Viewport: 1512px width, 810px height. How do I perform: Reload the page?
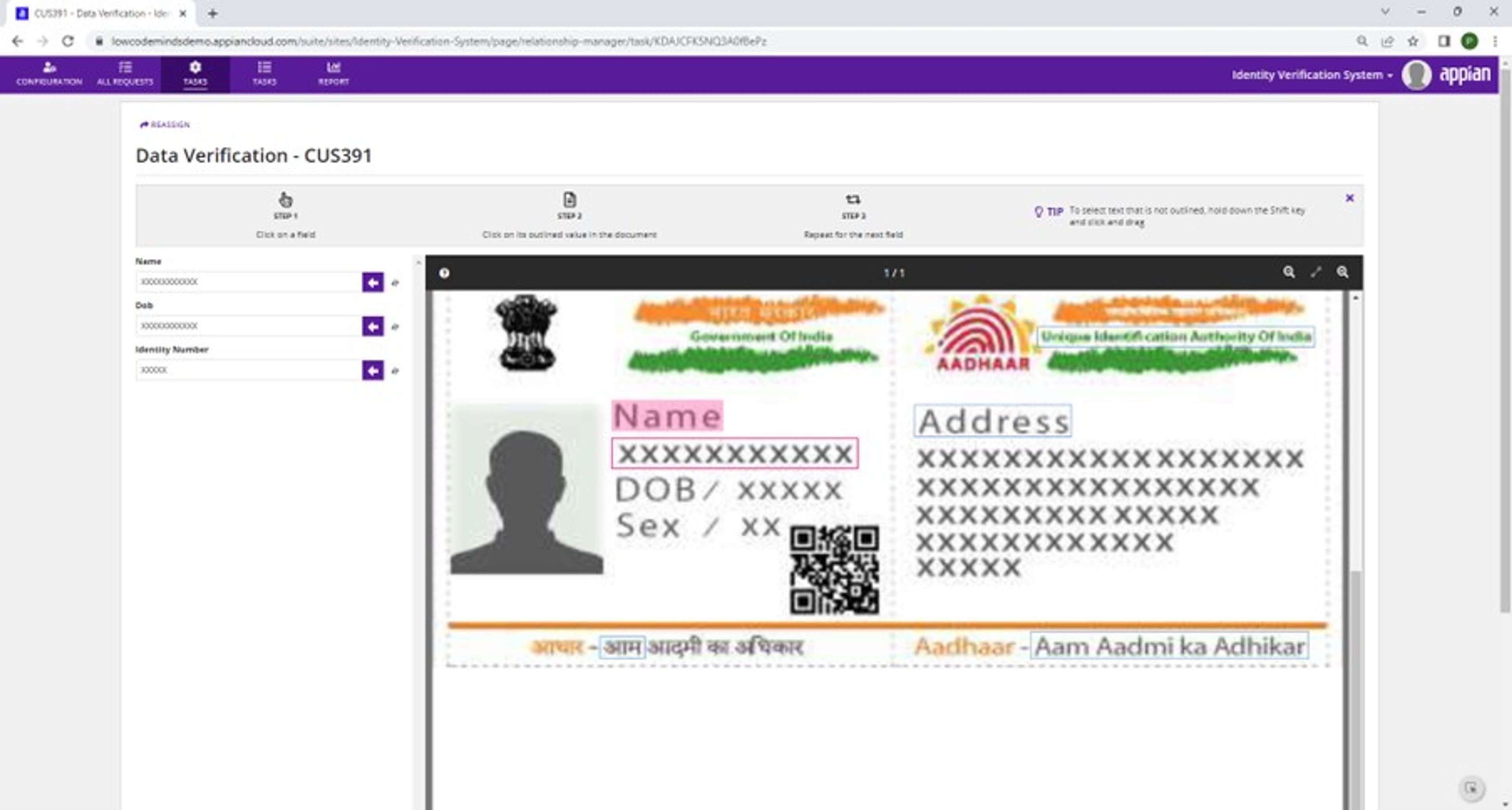pyautogui.click(x=68, y=41)
